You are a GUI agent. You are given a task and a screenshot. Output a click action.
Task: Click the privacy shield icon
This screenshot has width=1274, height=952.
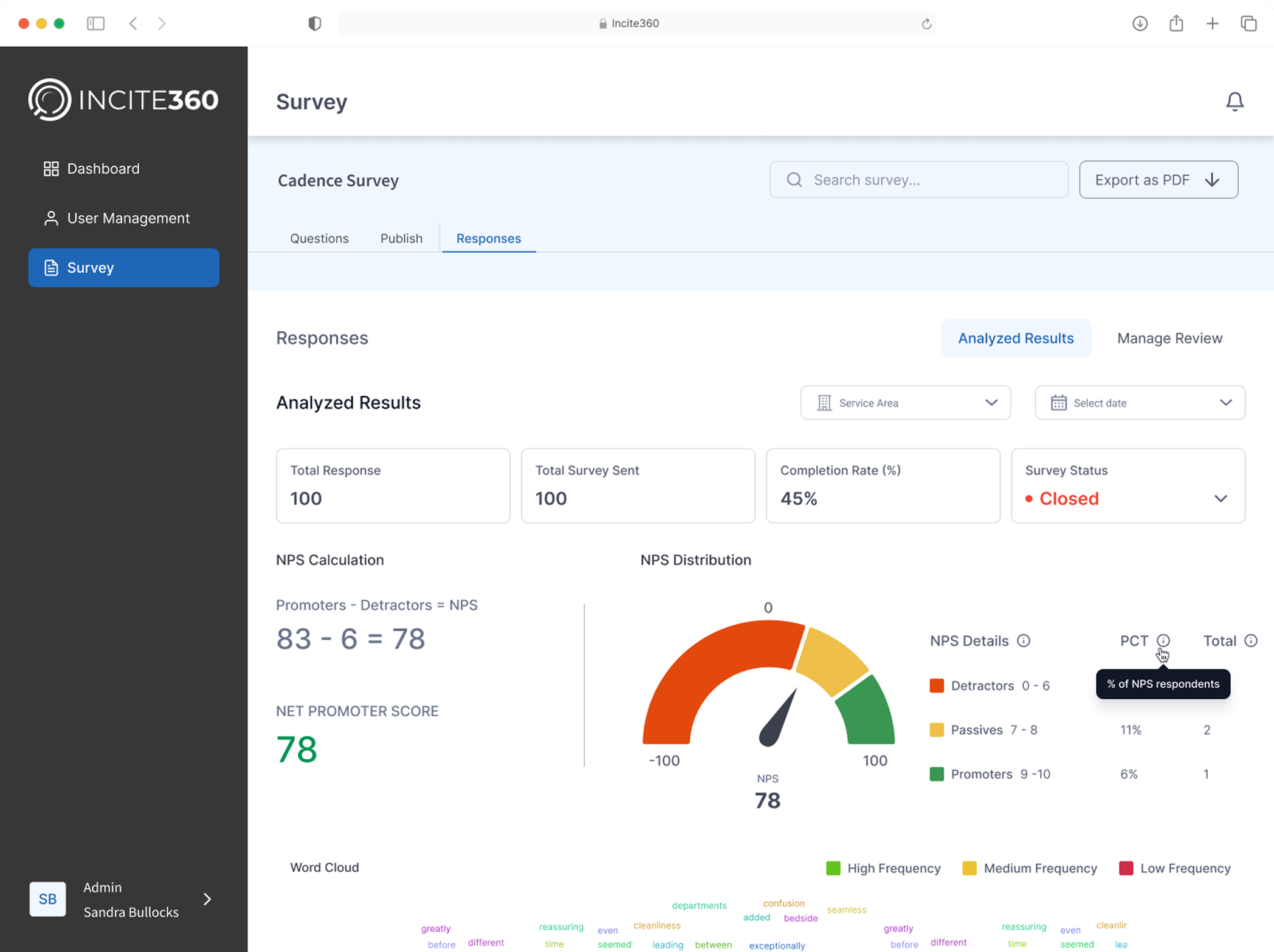click(314, 23)
